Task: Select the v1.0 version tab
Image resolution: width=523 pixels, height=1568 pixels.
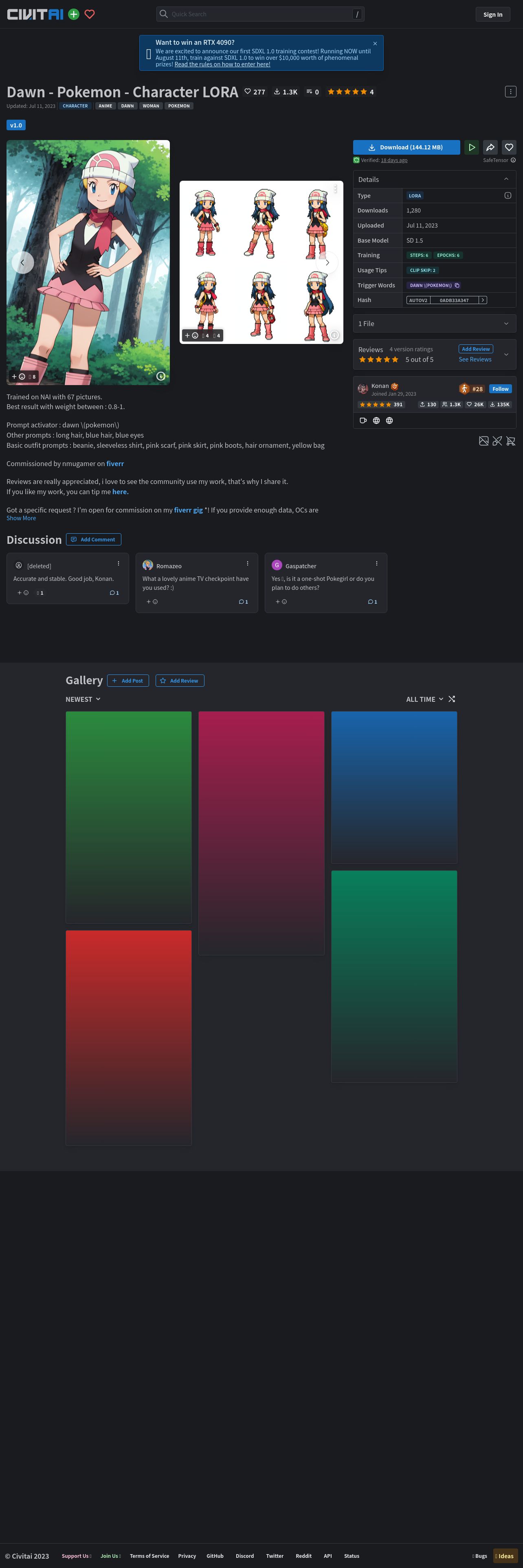Action: (x=16, y=125)
